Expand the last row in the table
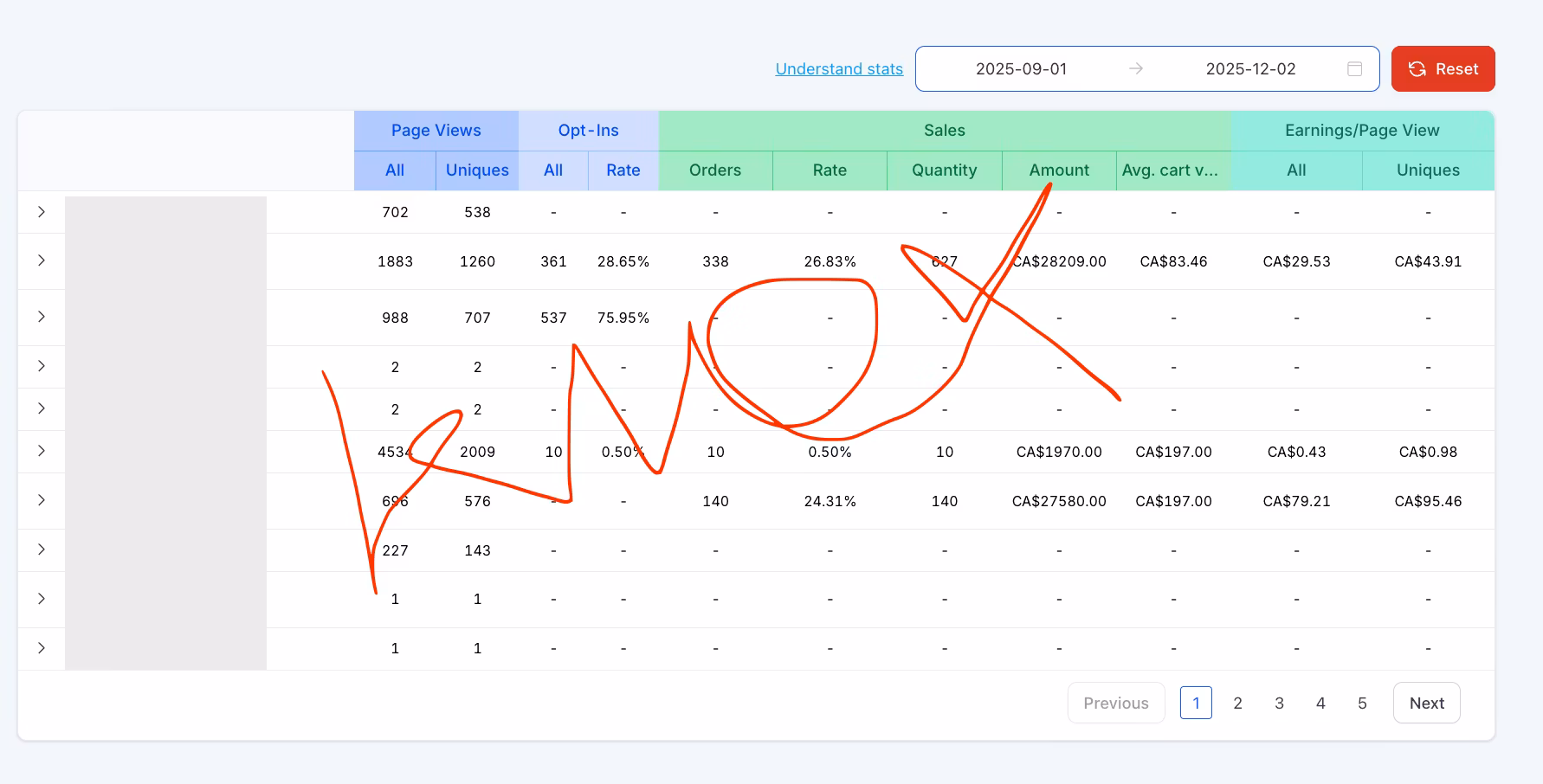This screenshot has height=784, width=1543. [x=42, y=648]
